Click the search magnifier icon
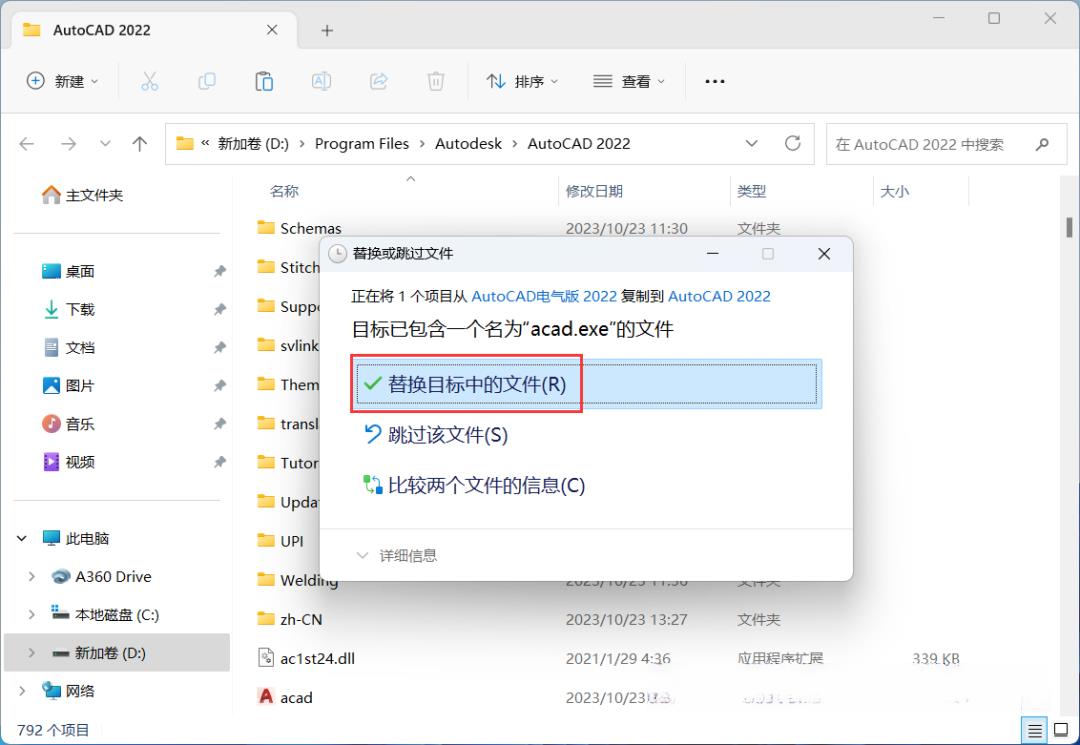 click(1042, 144)
